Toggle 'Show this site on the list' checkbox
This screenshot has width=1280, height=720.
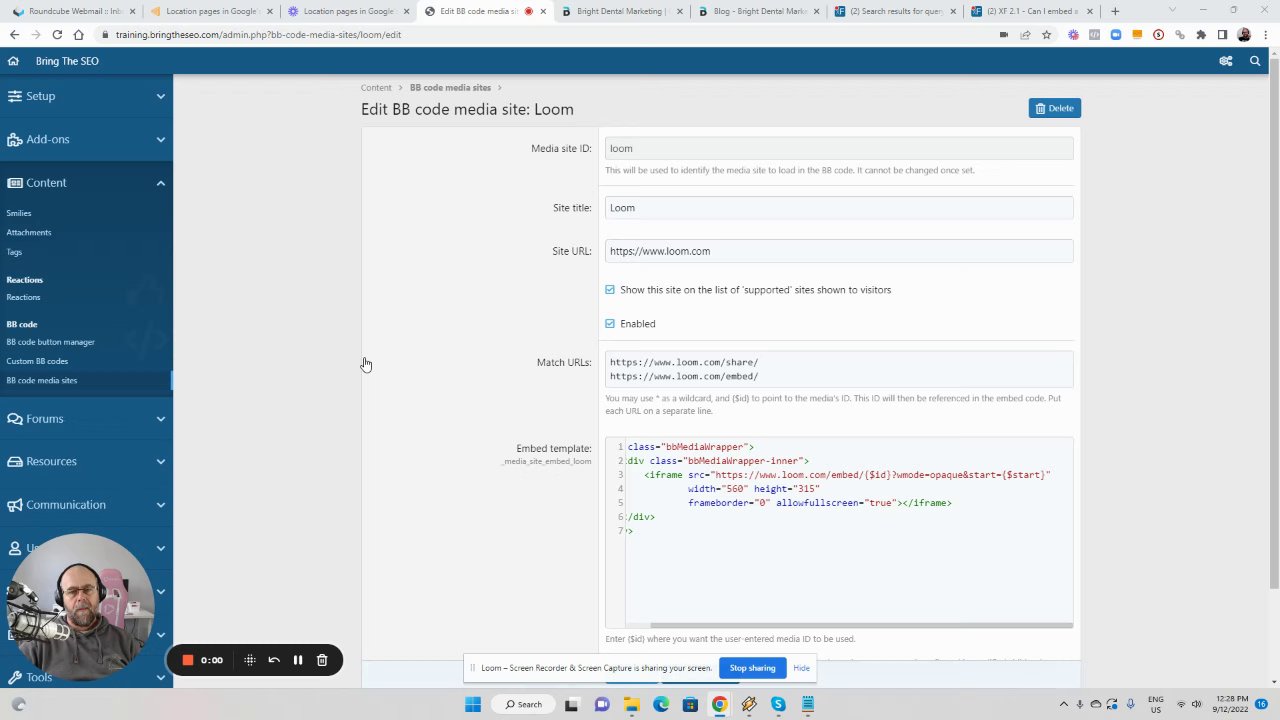[610, 290]
